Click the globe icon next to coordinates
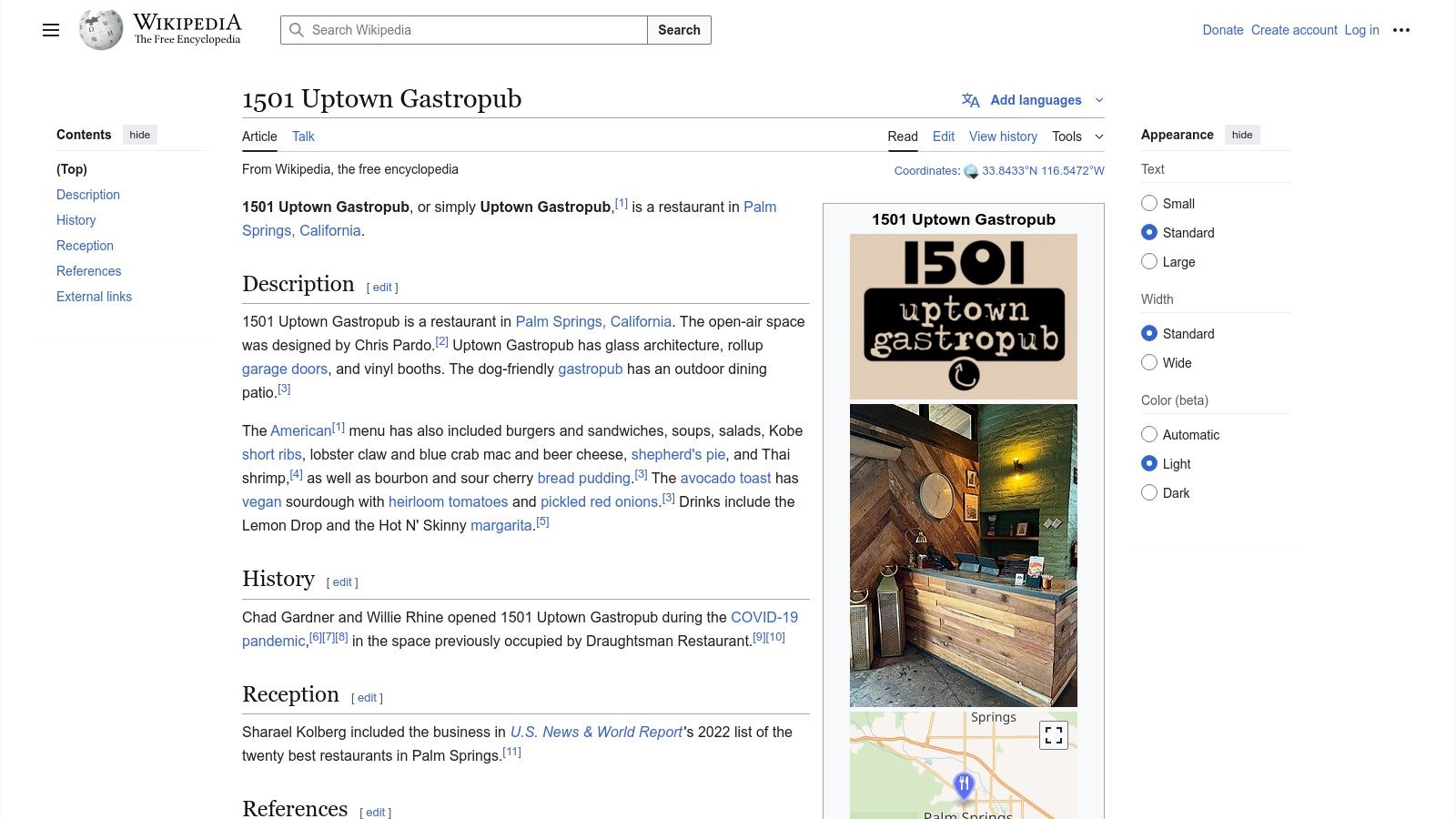The width and height of the screenshot is (1456, 819). point(971,171)
